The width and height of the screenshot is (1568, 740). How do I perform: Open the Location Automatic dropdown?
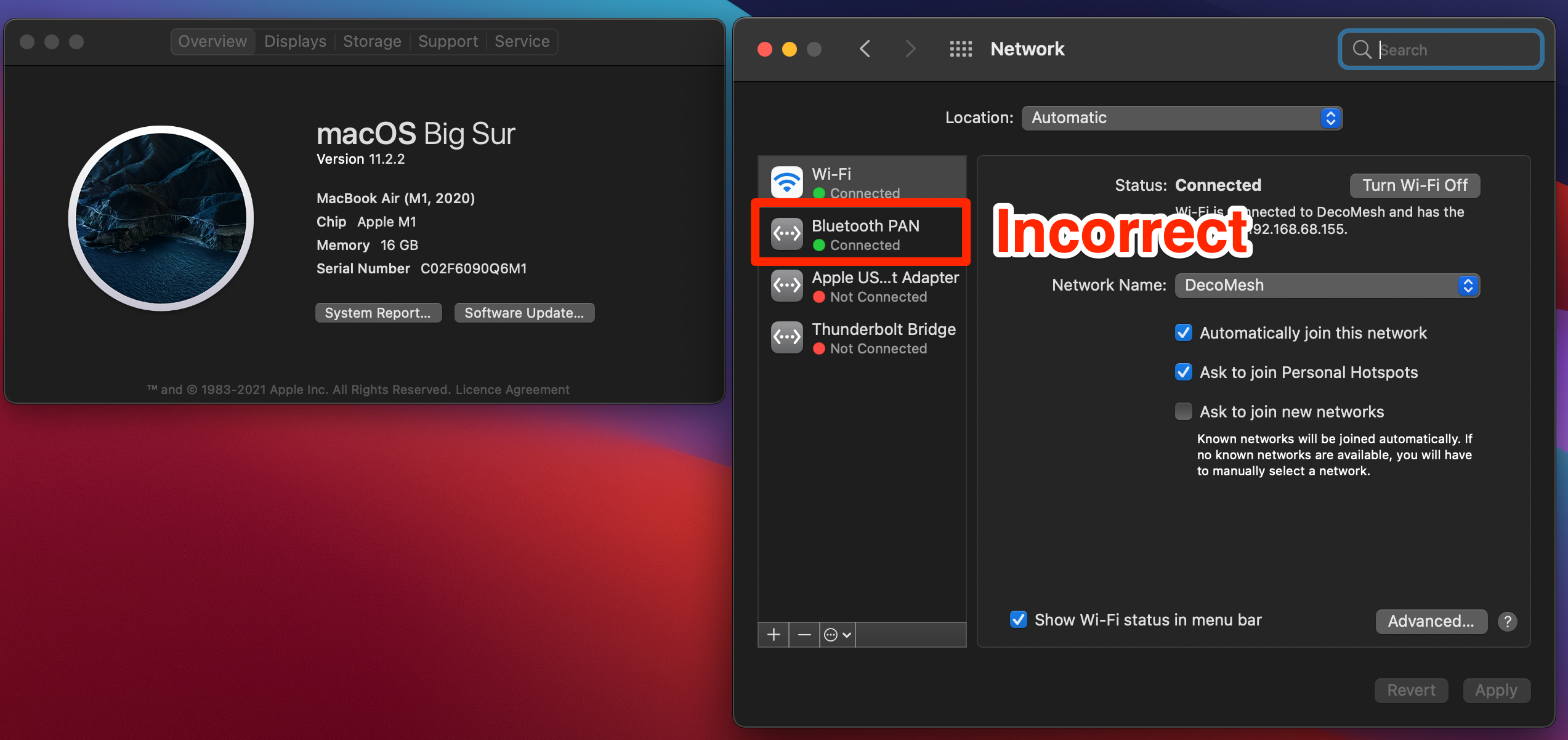[1181, 118]
